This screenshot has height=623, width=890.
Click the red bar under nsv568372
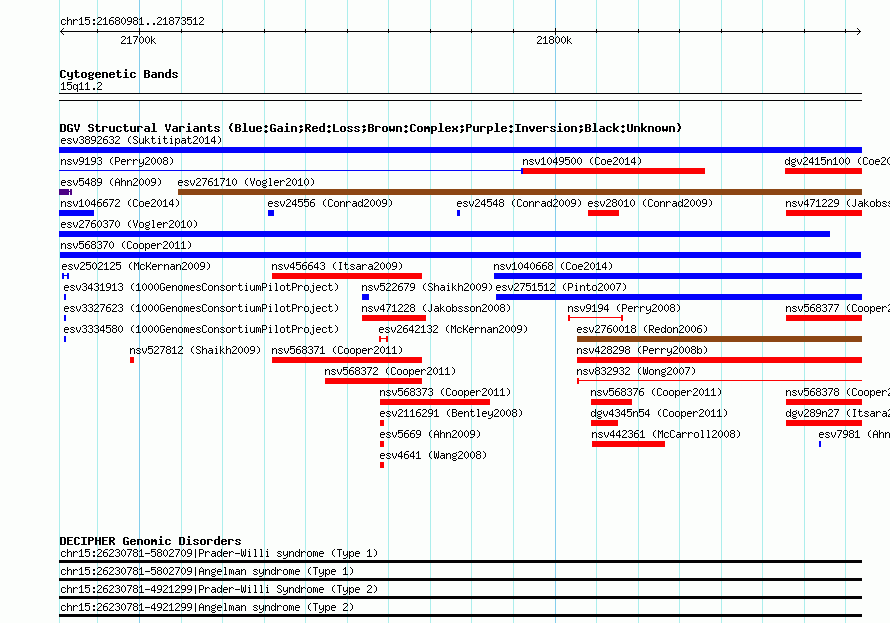click(373, 381)
